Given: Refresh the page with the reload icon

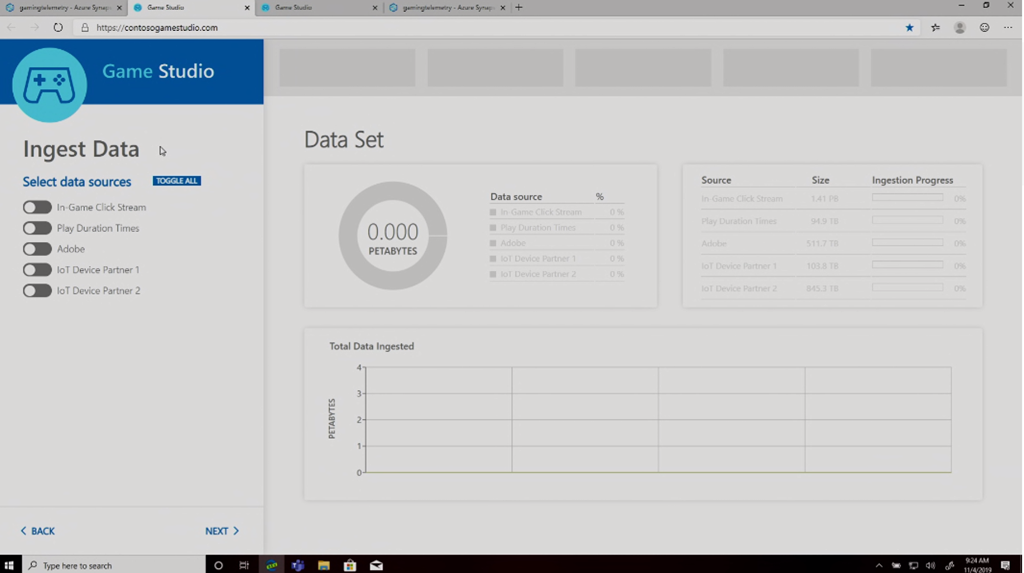Looking at the screenshot, I should pyautogui.click(x=58, y=28).
